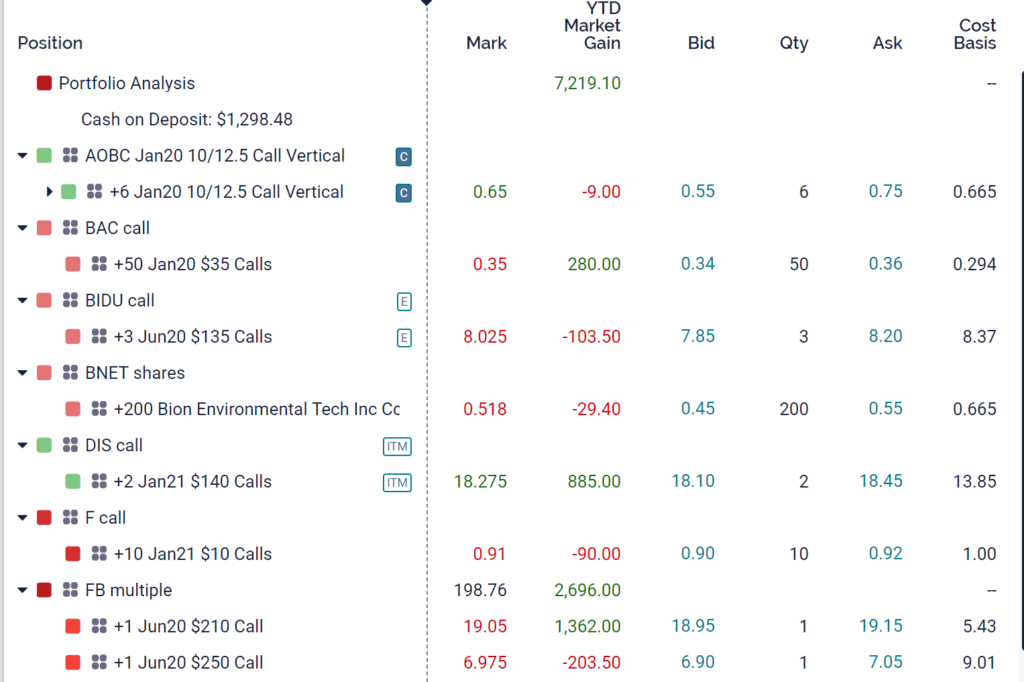Click the red Portfolio Analysis color square
The width and height of the screenshot is (1024, 682).
point(44,84)
